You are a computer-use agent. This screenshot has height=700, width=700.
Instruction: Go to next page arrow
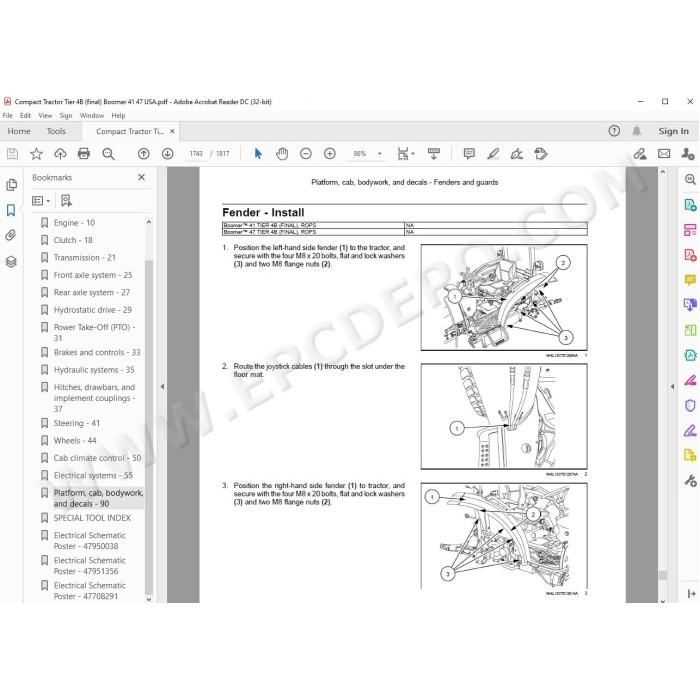(x=167, y=154)
